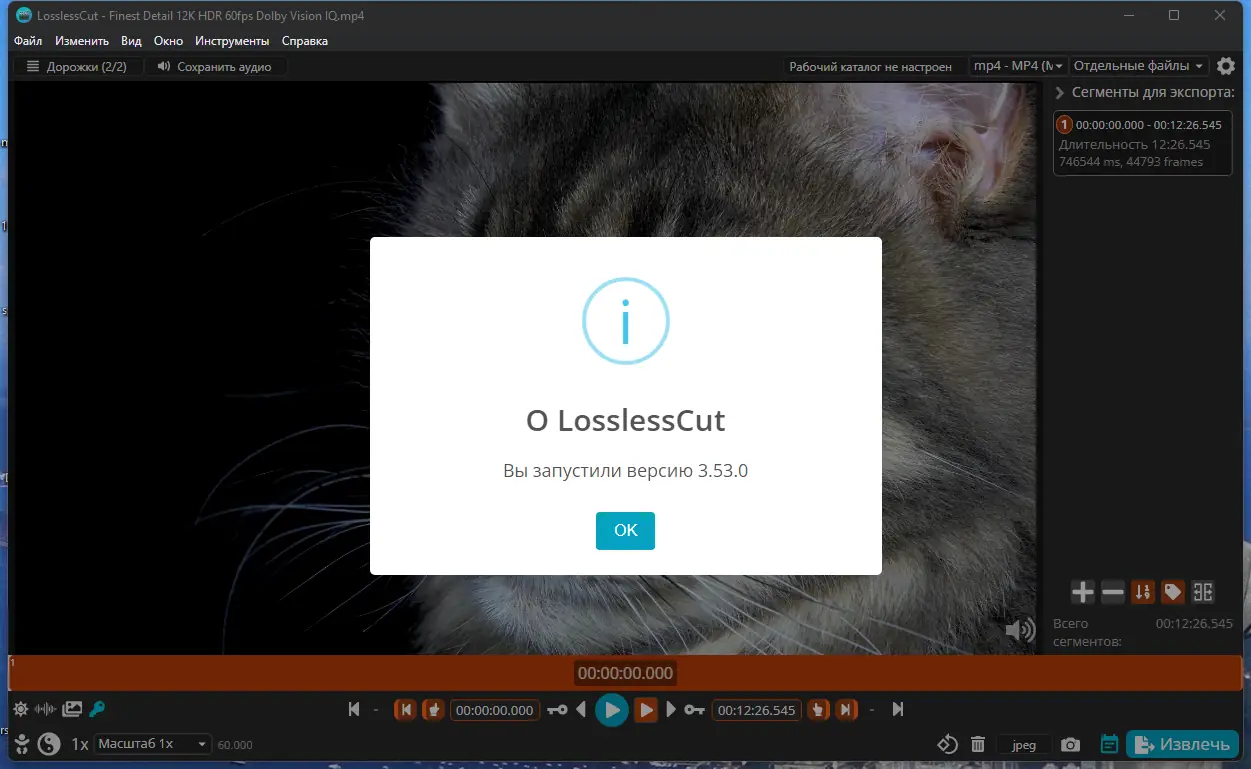Image resolution: width=1251 pixels, height=769 pixels.
Task: Click the end time 00:12:26.545 field
Action: (757, 710)
